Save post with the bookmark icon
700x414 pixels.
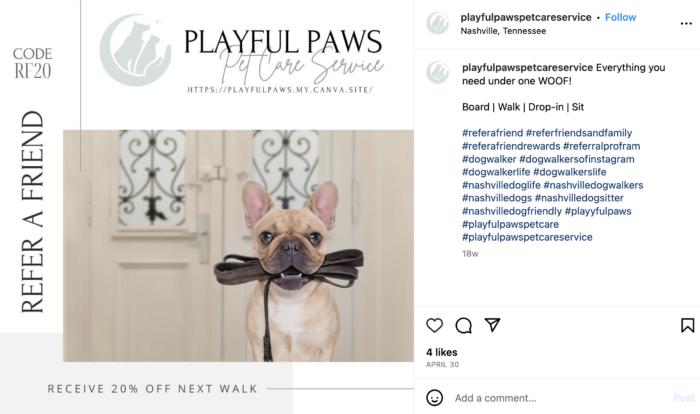[688, 325]
